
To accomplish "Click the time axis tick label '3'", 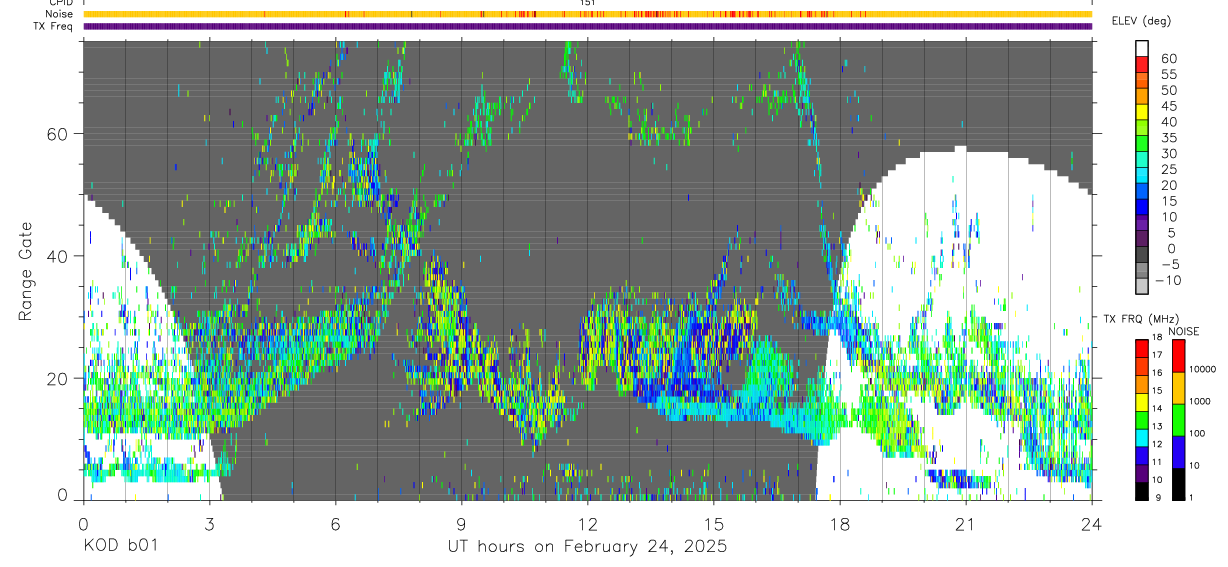I will coord(209,523).
